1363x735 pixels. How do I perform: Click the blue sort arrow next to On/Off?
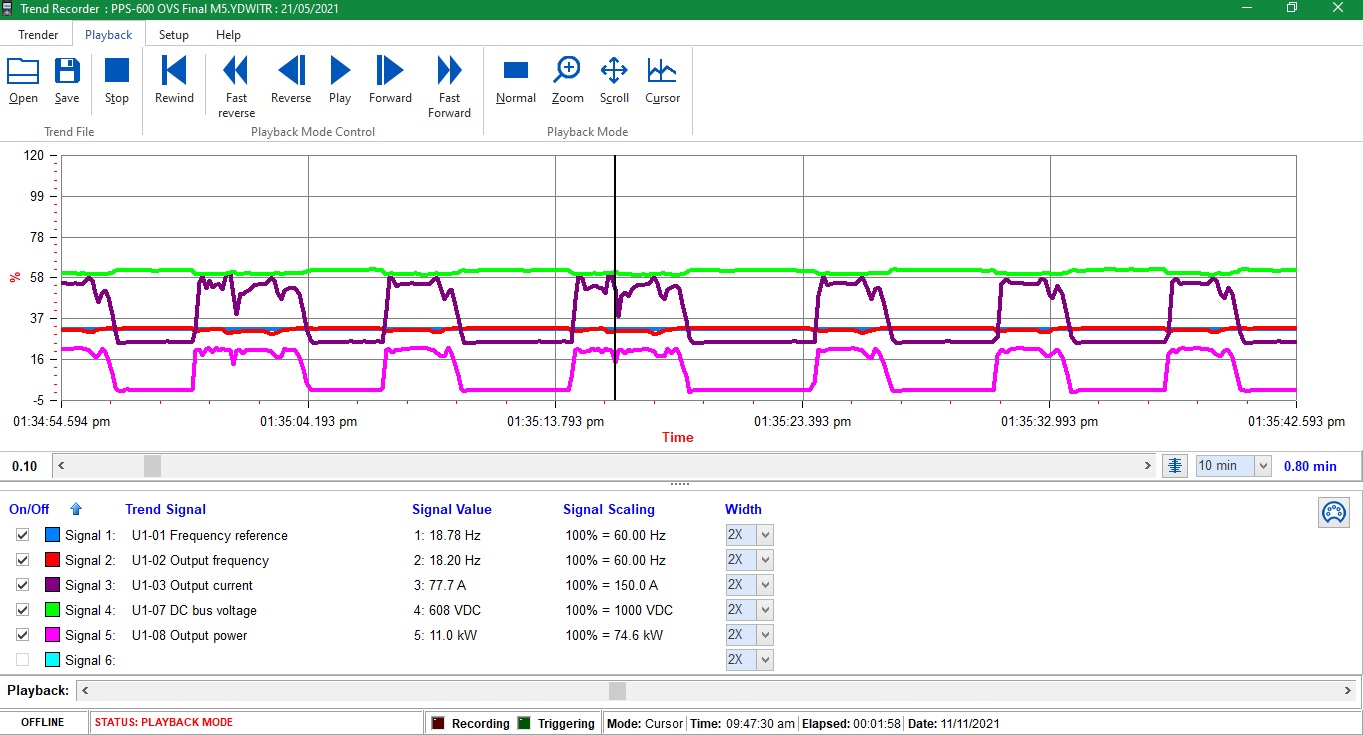click(x=76, y=509)
